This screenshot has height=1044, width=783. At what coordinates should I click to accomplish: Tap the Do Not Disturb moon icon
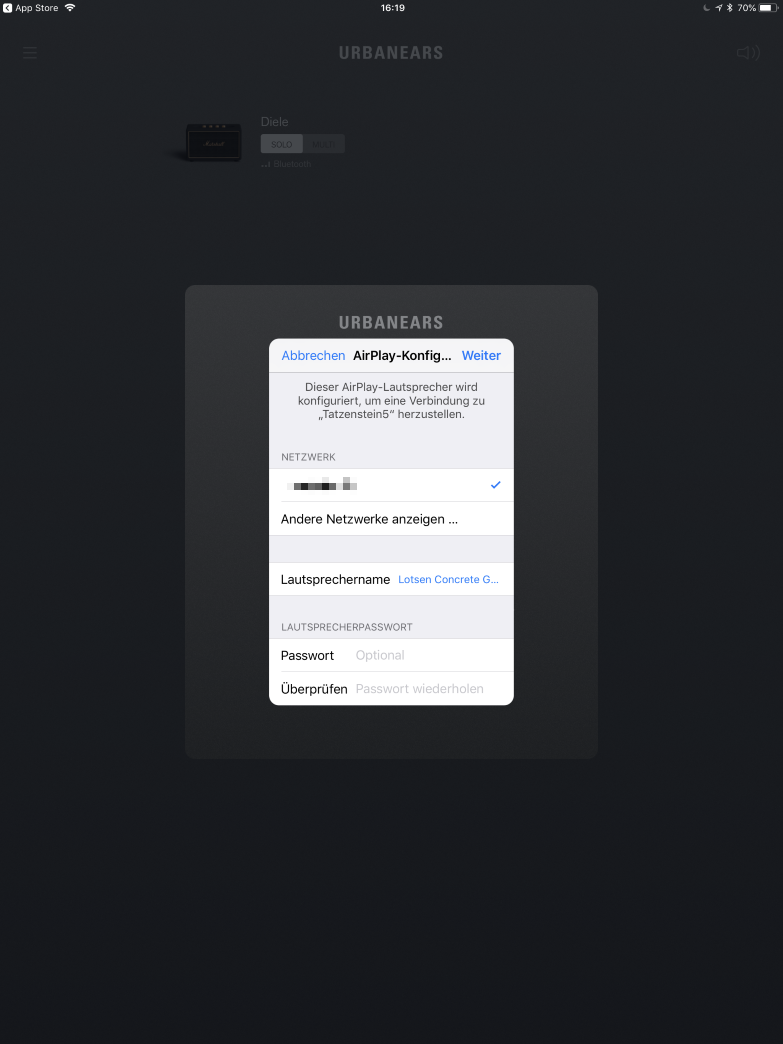tap(706, 8)
